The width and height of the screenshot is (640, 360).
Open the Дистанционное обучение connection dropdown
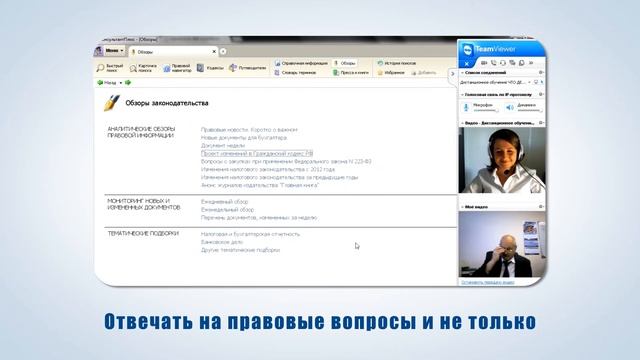pyautogui.click(x=529, y=82)
